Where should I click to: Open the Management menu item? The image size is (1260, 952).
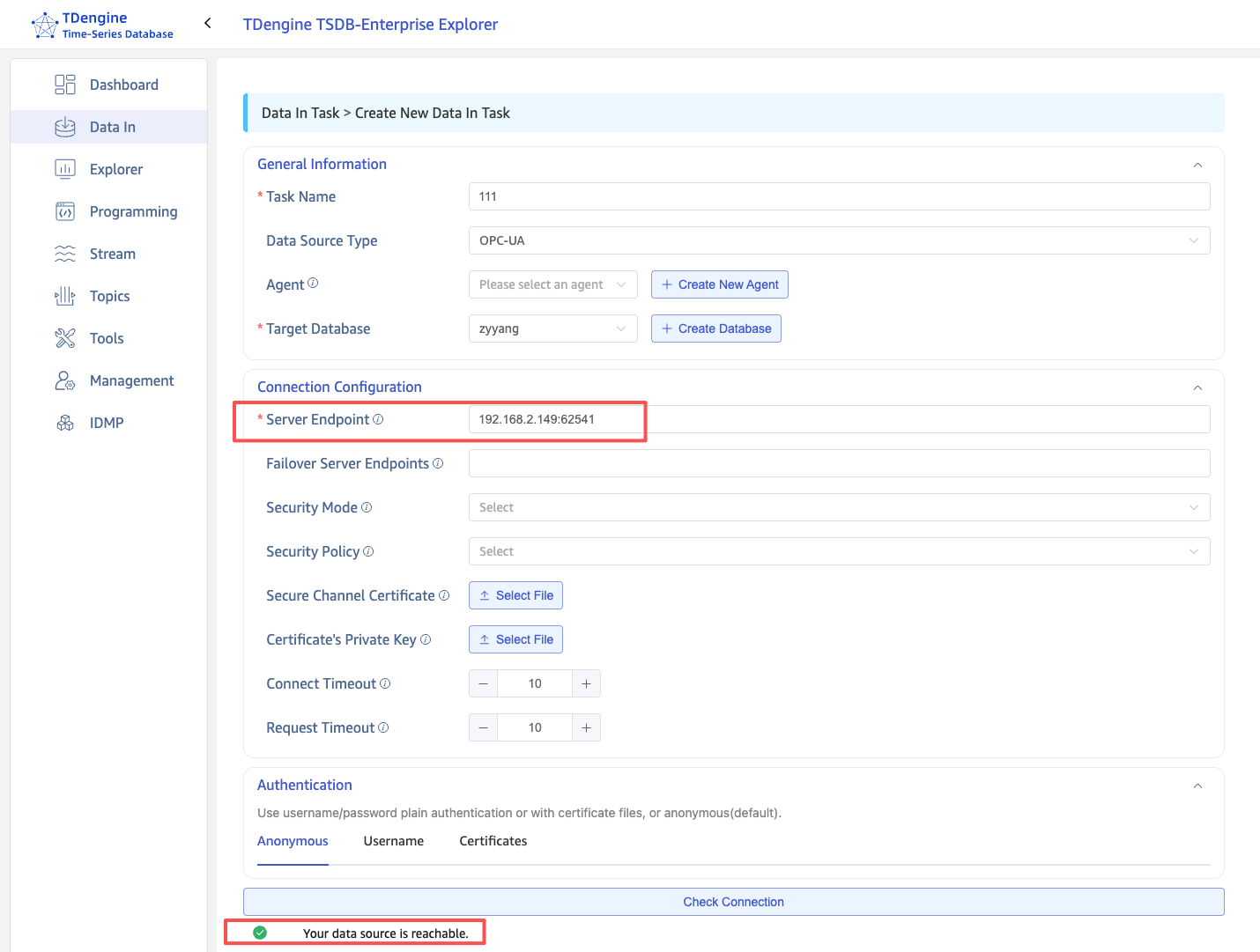(x=109, y=380)
